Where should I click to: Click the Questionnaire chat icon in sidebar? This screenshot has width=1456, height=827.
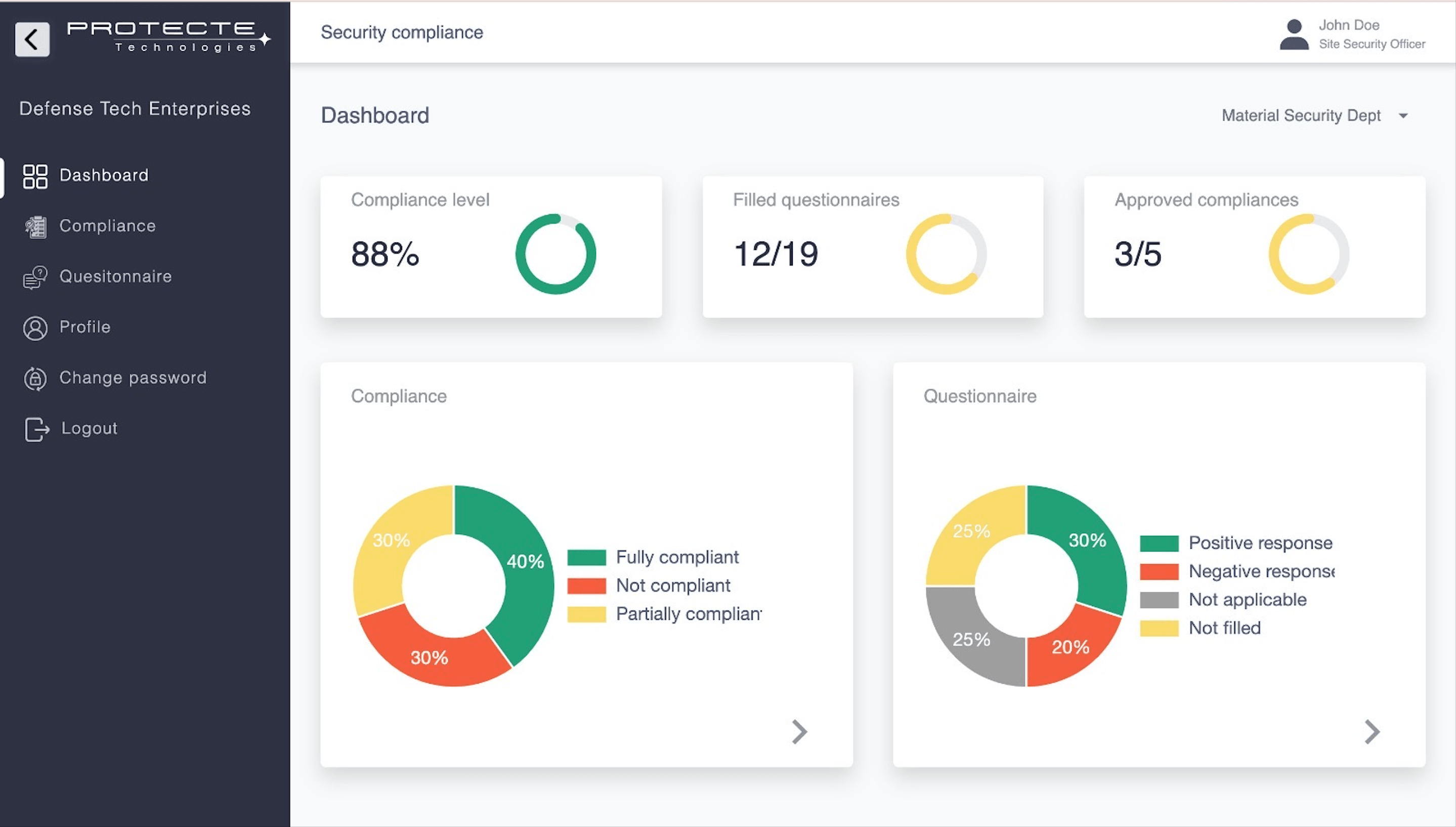point(35,277)
